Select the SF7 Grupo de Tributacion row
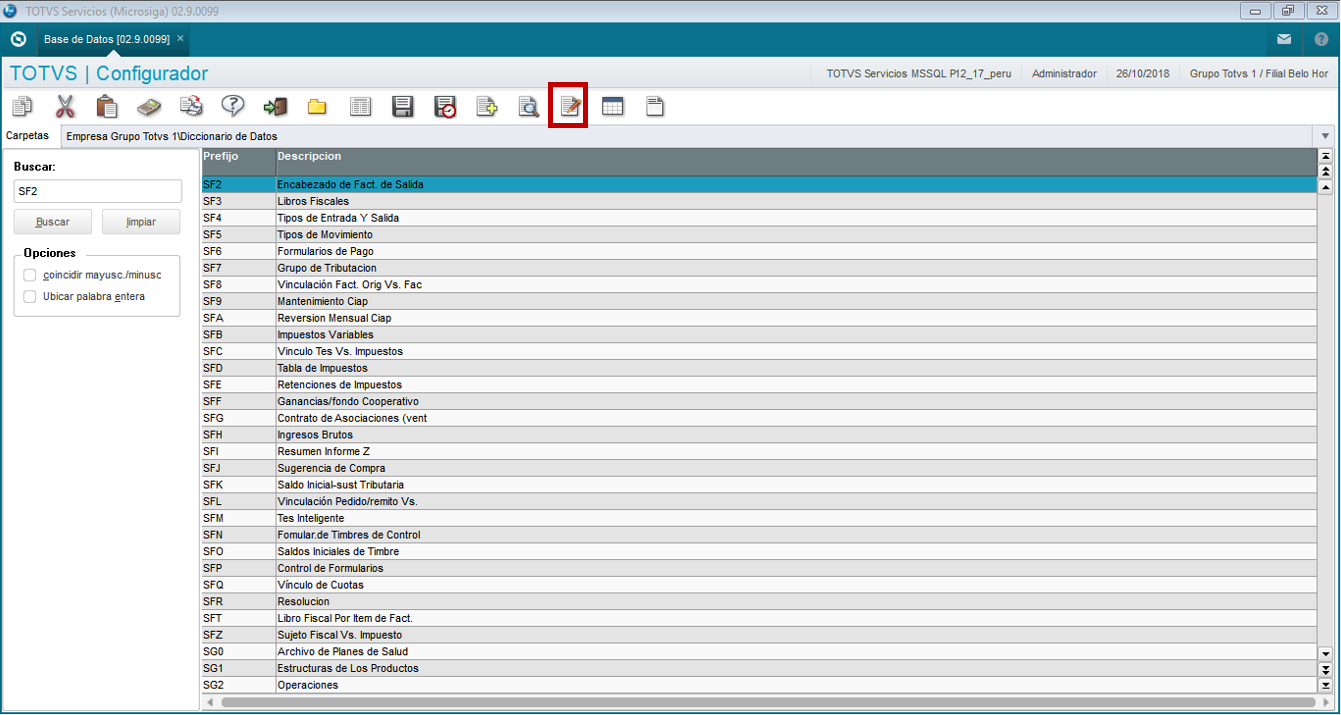Image resolution: width=1341 pixels, height=715 pixels. coord(759,268)
